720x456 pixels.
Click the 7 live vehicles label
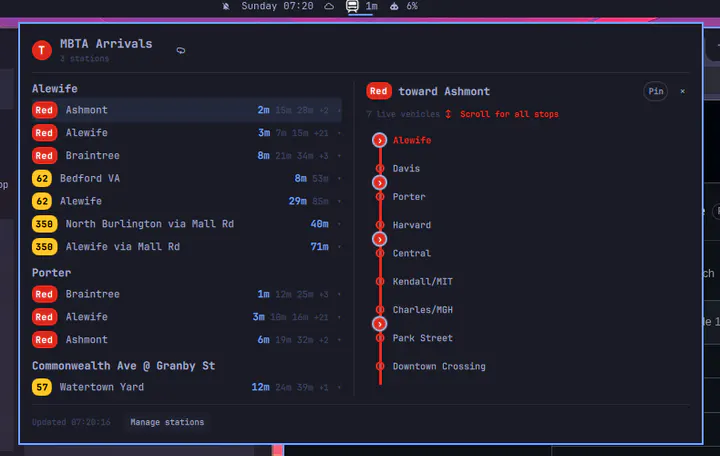click(403, 114)
